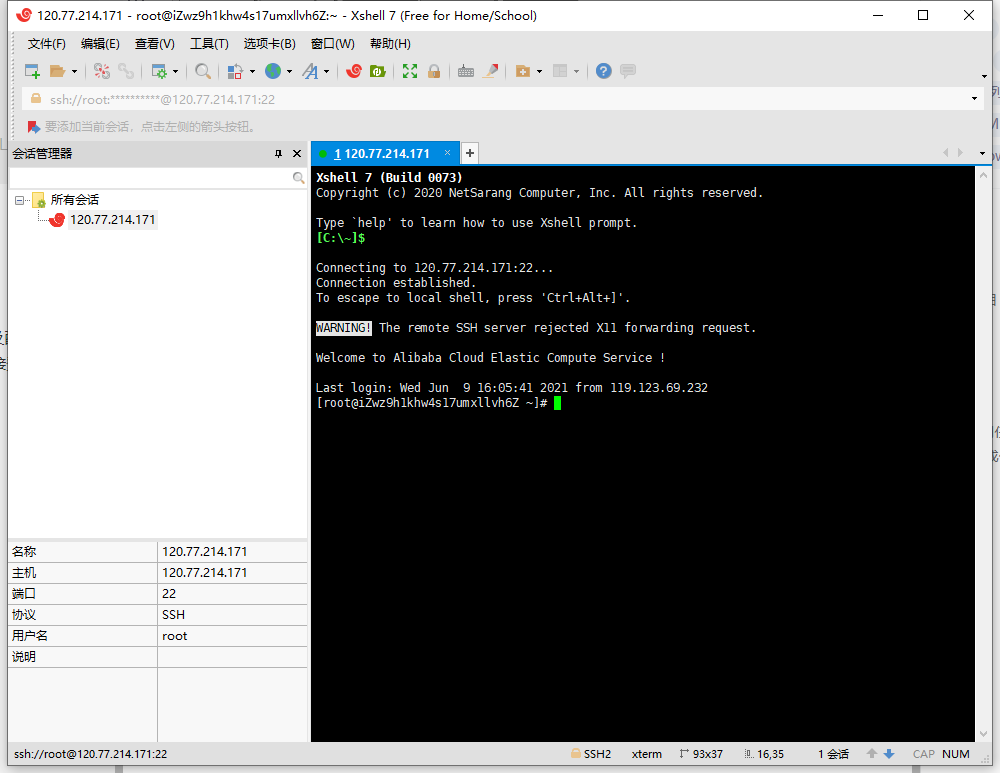The height and width of the screenshot is (773, 1000).
Task: Click the 端口 value 22 cell
Action: click(x=232, y=594)
